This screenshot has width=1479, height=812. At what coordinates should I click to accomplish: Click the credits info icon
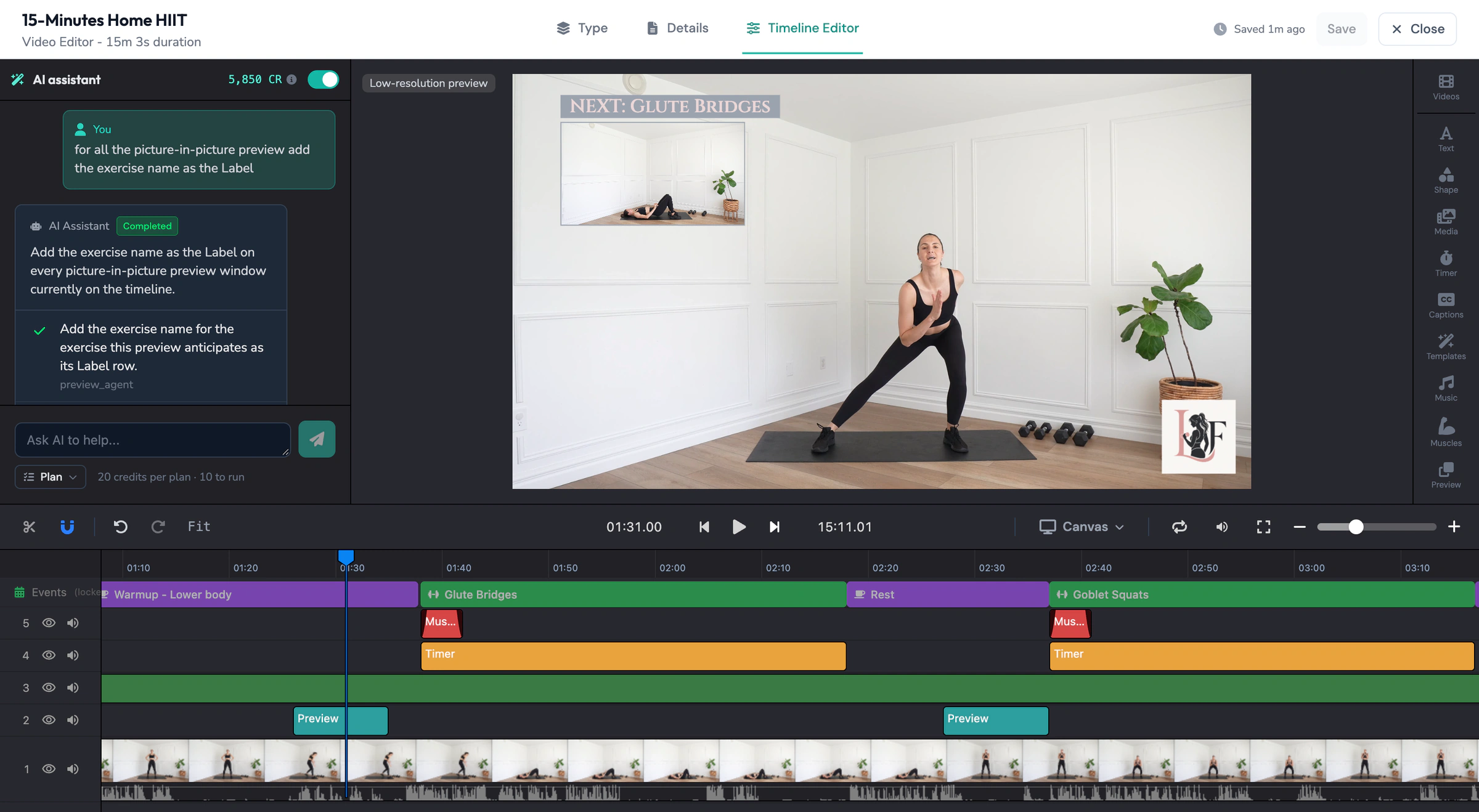click(x=292, y=79)
